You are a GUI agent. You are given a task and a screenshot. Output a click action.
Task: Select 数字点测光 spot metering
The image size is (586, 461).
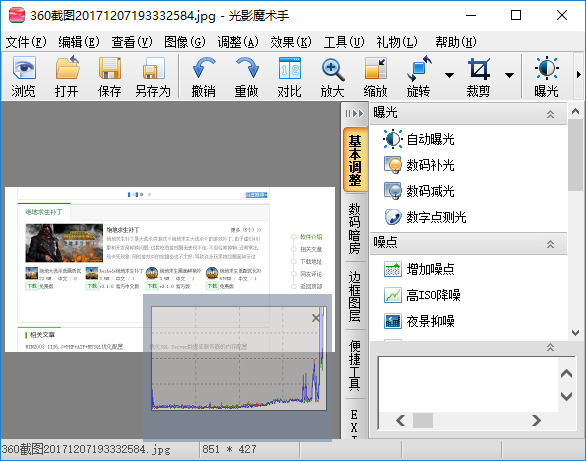point(425,217)
